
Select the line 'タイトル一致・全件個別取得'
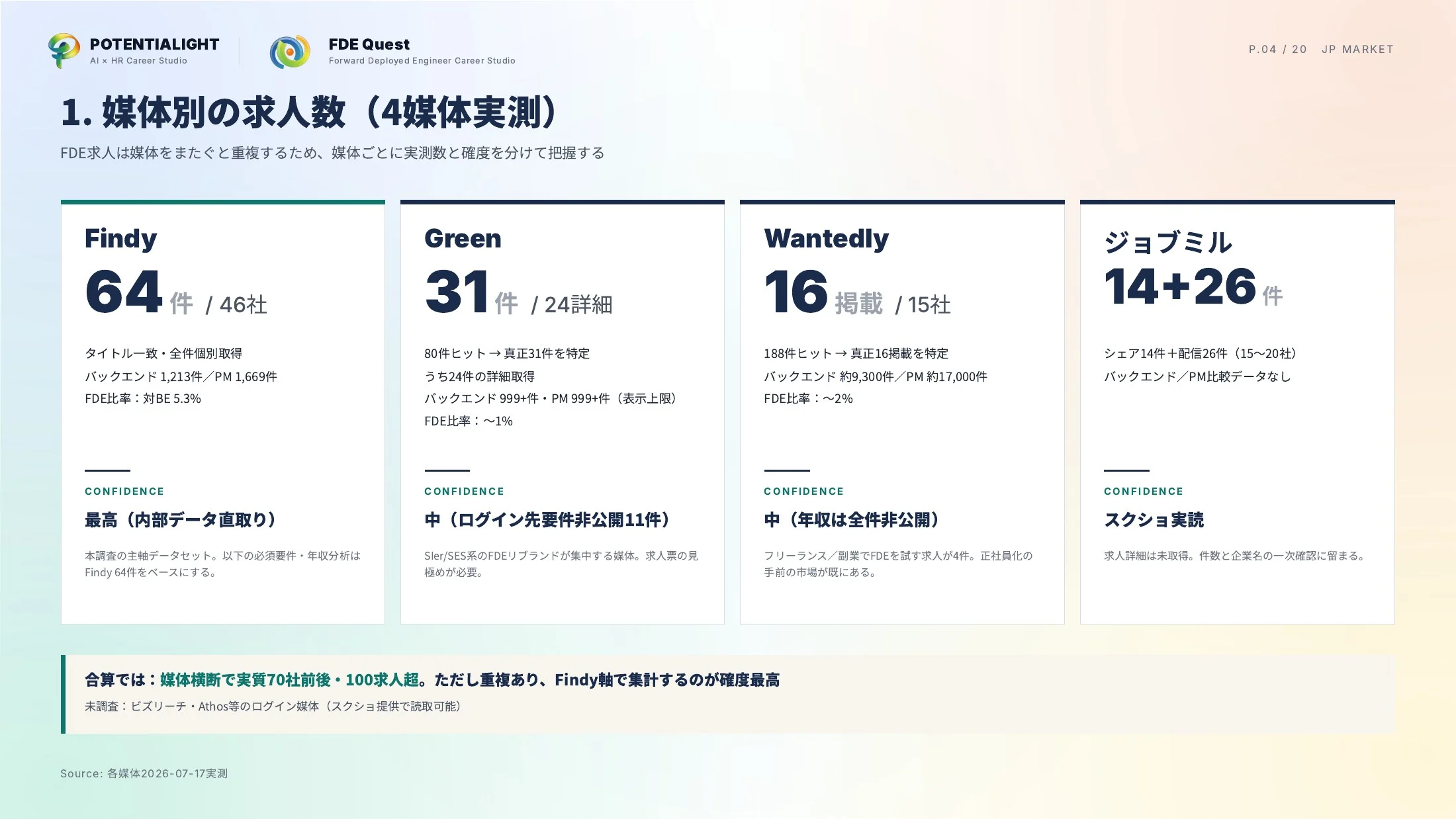pos(163,353)
